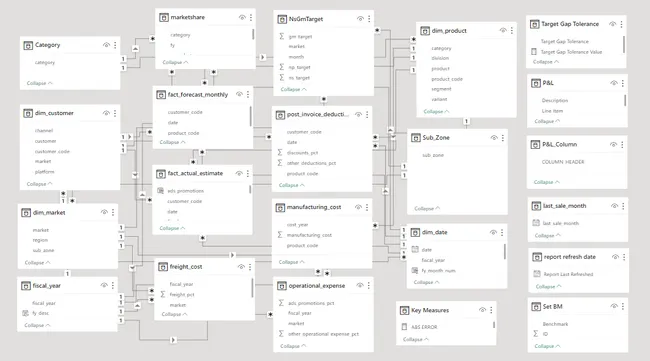Screen dimensions: 650x361
Task: Select Benchmark field in Set BM
Action: [x=555, y=324]
